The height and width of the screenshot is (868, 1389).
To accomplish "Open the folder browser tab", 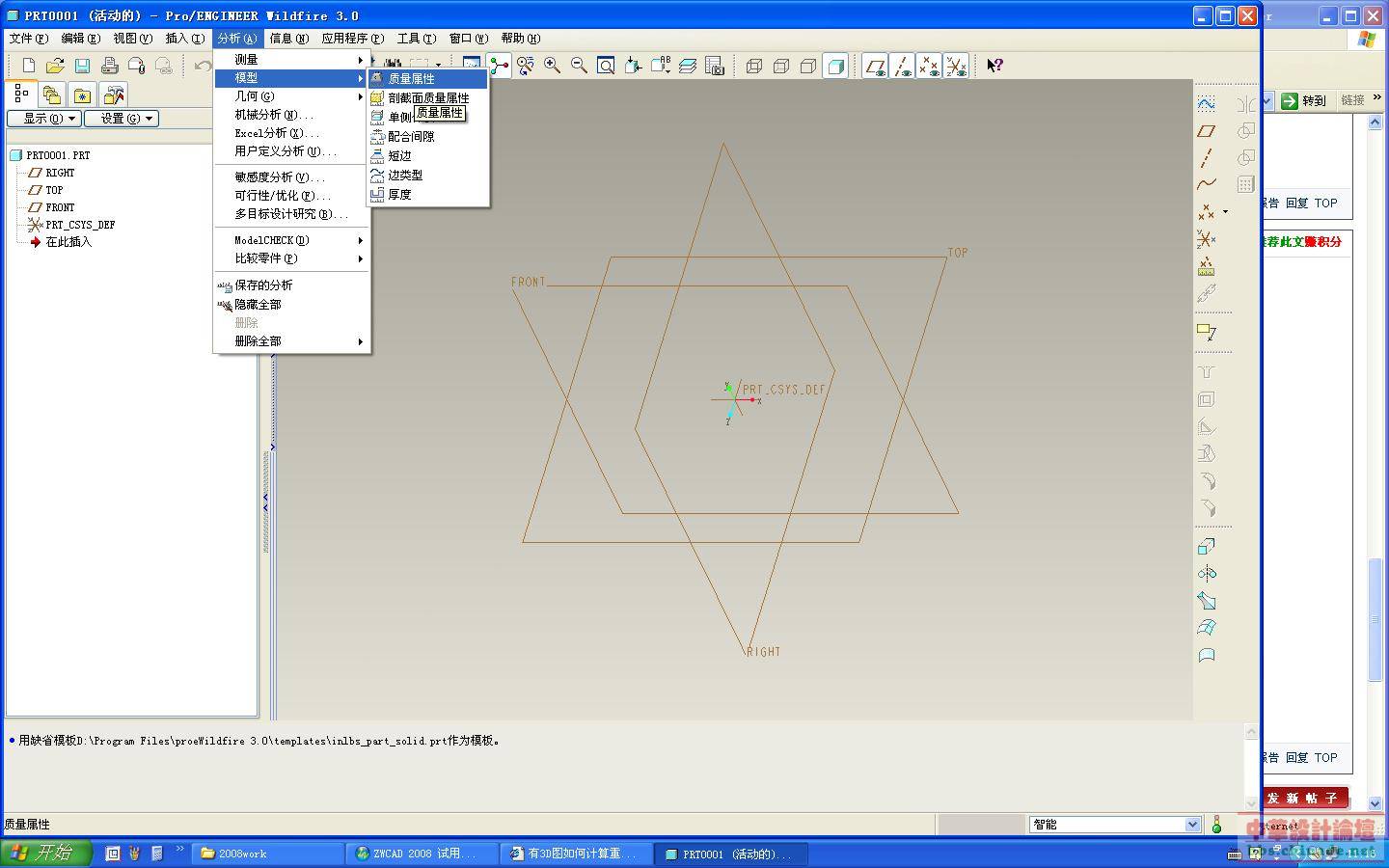I will coord(52,95).
